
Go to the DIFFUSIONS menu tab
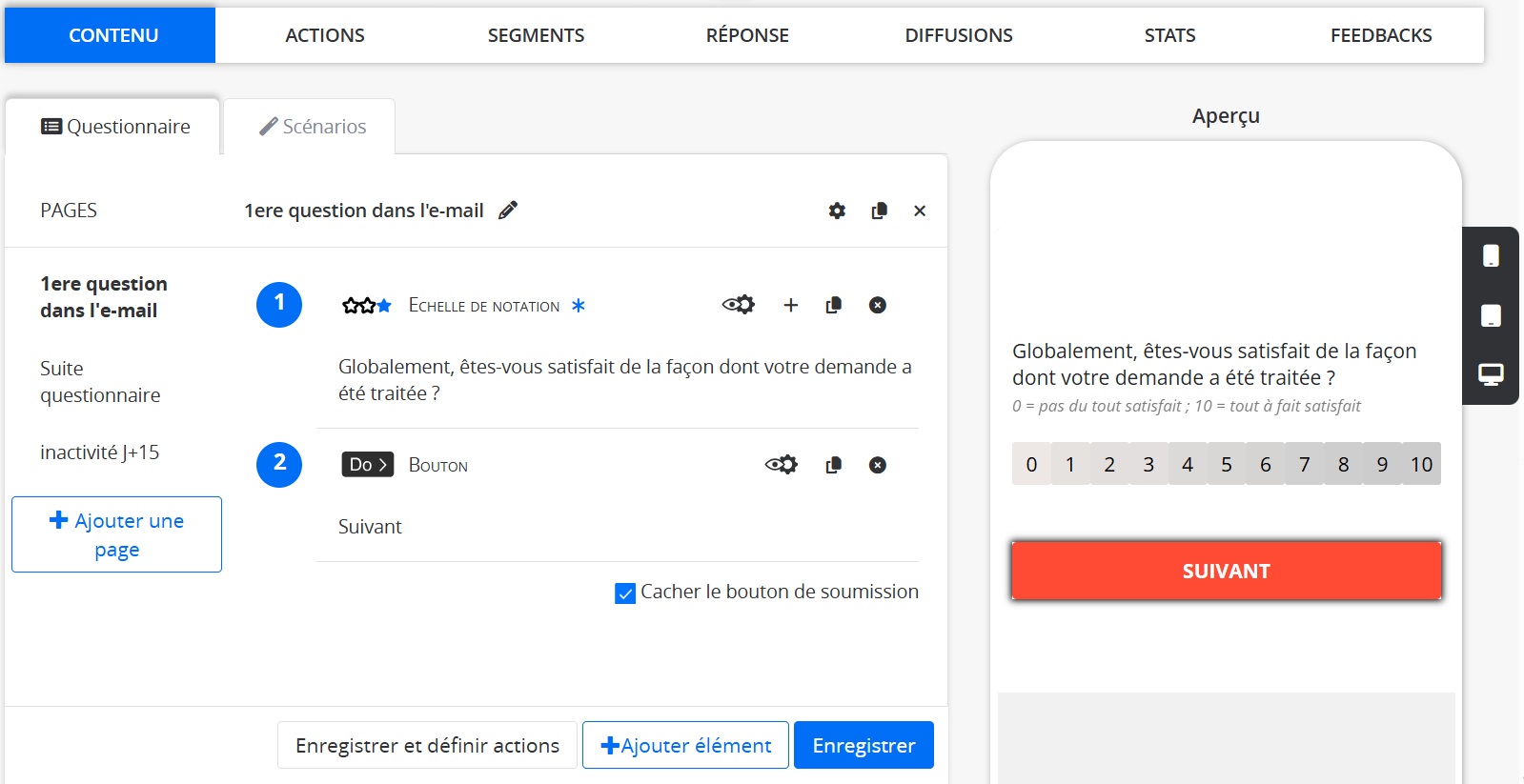958,35
